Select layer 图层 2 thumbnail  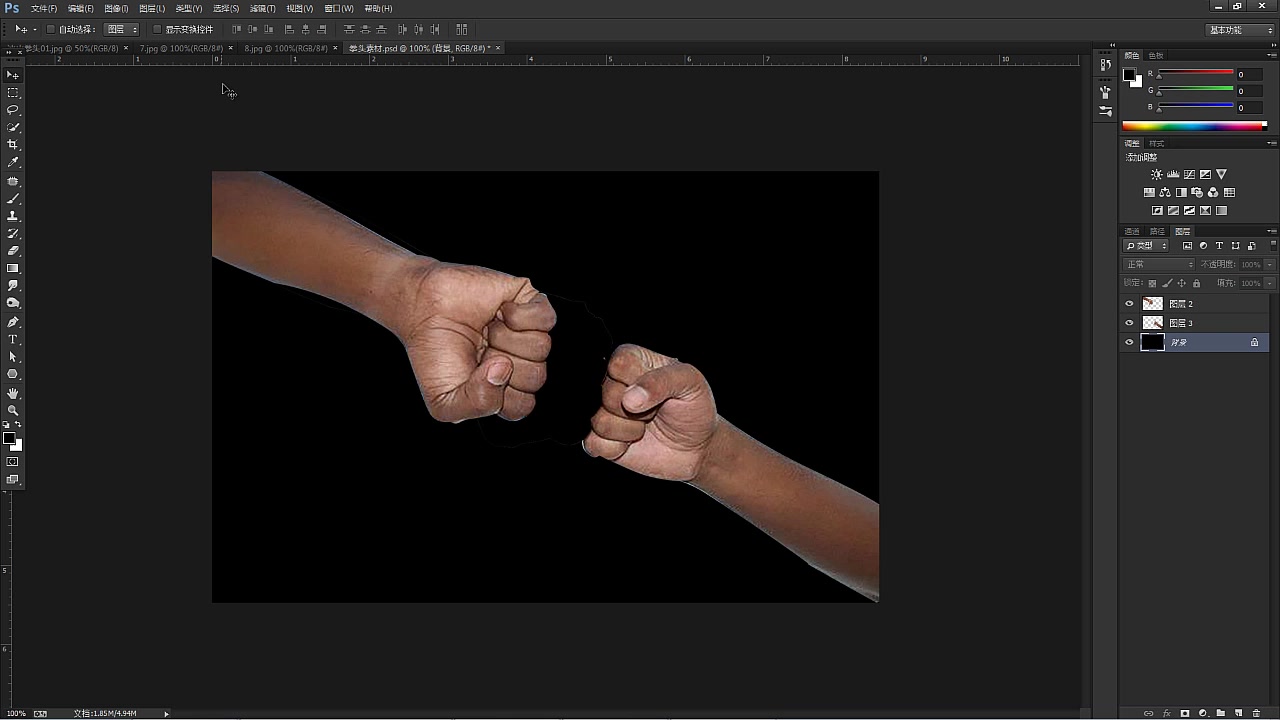click(x=1153, y=304)
